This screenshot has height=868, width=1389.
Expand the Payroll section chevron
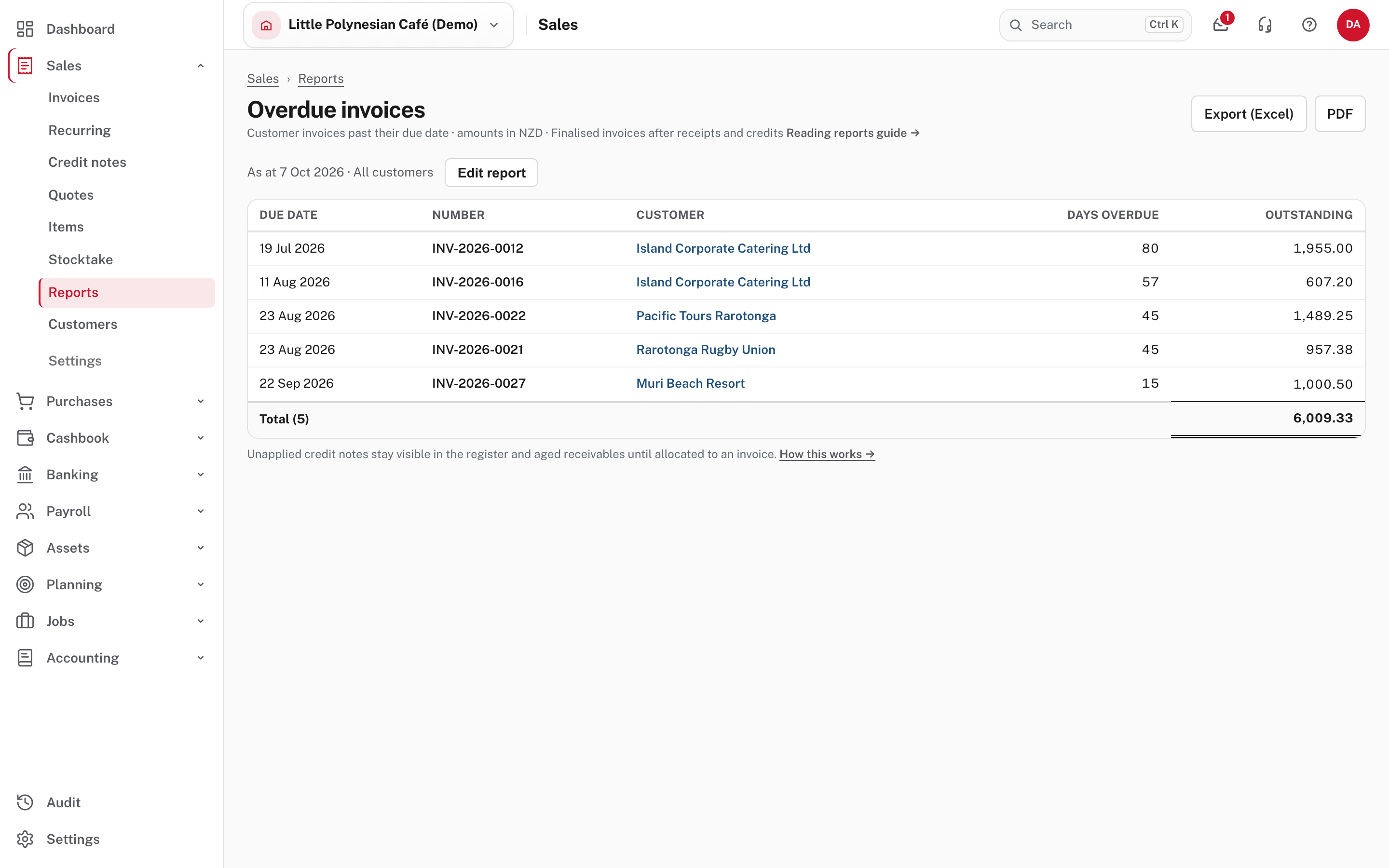click(x=201, y=512)
